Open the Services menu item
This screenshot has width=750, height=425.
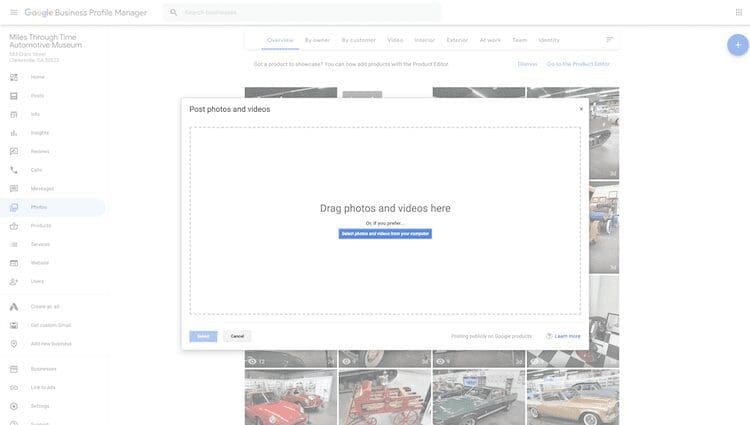pyautogui.click(x=40, y=244)
